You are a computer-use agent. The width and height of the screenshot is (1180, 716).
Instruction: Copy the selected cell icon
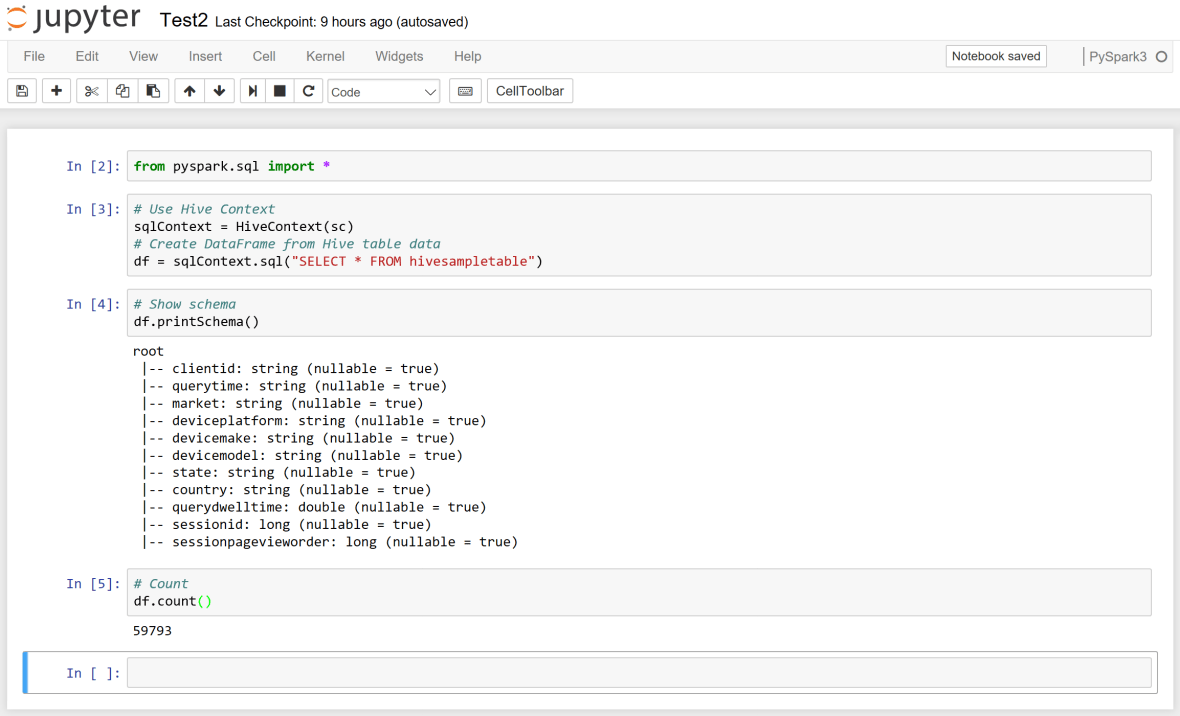point(122,90)
